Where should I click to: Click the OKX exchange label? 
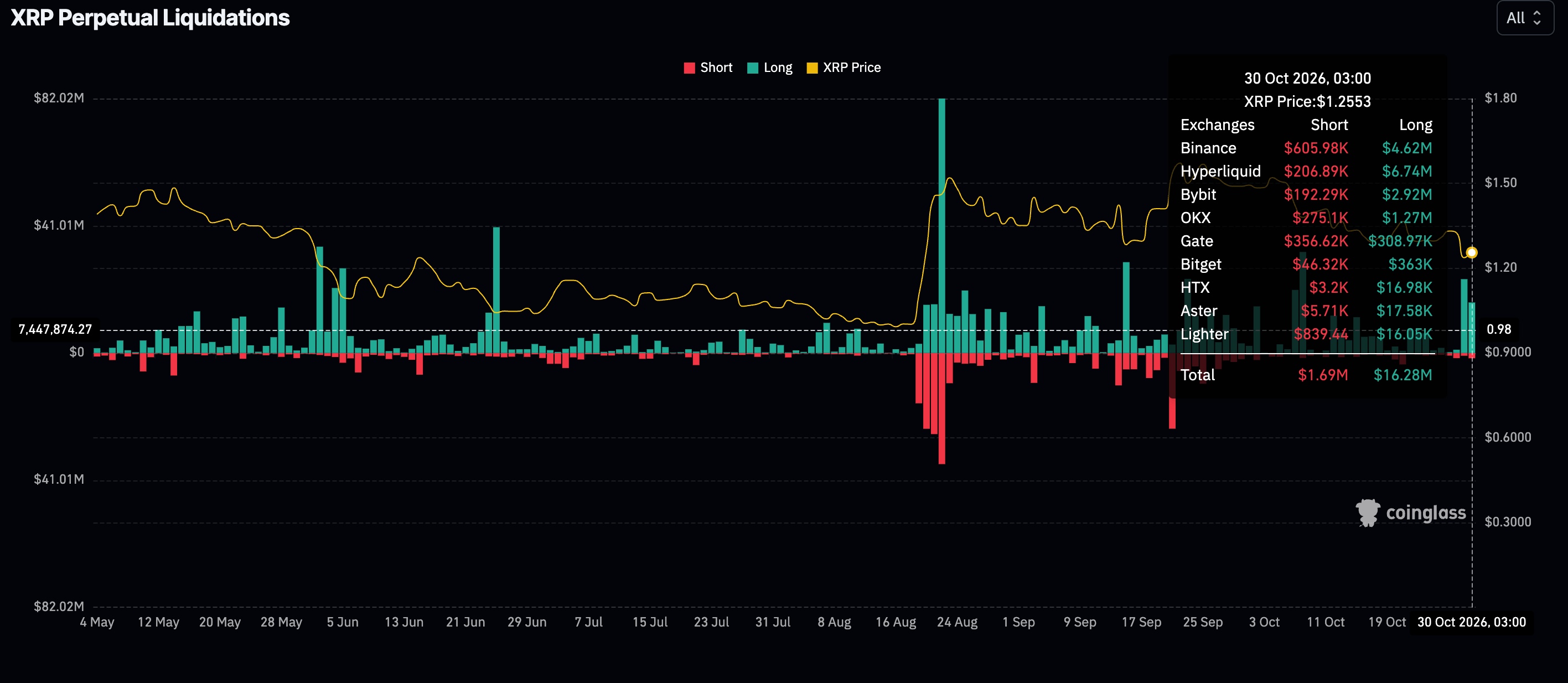[1196, 218]
